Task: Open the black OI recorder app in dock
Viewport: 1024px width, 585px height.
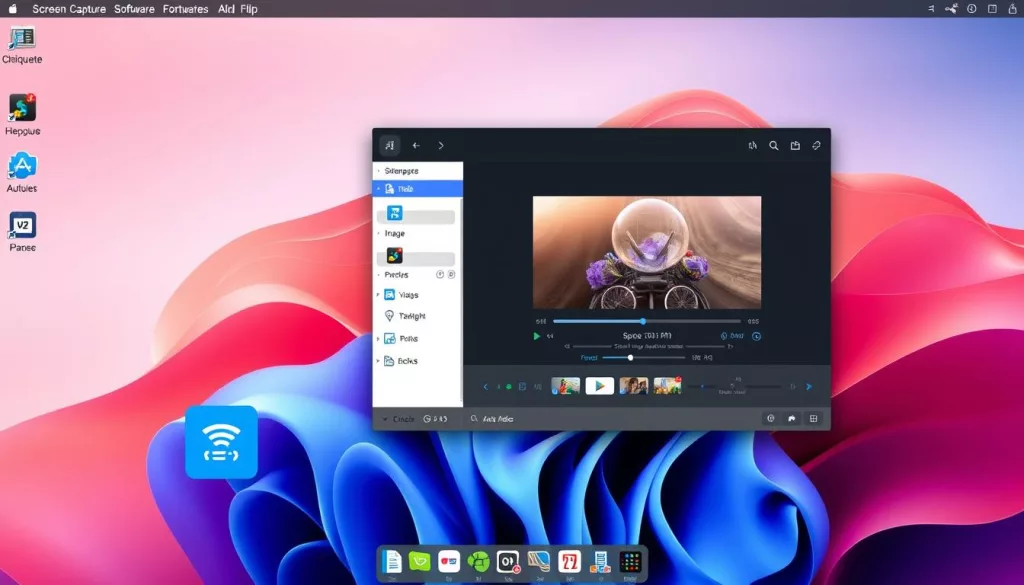Action: (508, 561)
